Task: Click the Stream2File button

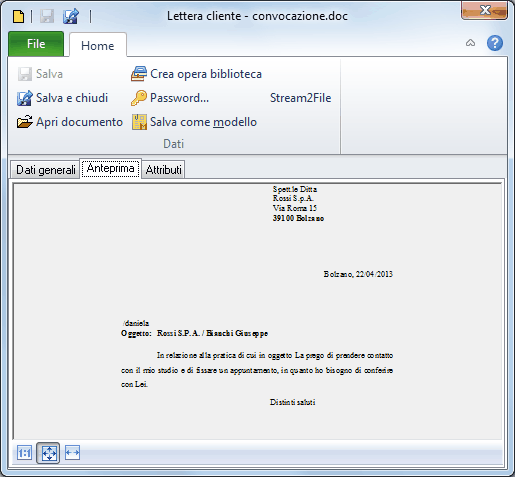Action: pos(300,98)
